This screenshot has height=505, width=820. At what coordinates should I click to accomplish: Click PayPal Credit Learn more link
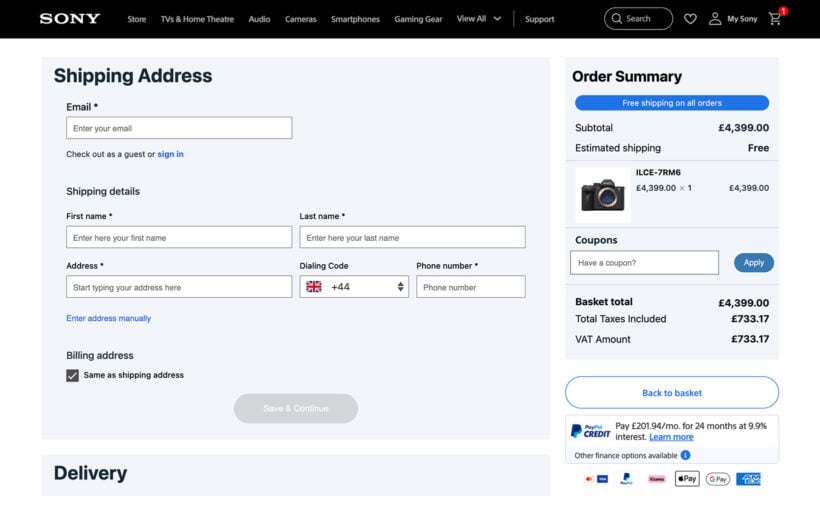pos(671,437)
